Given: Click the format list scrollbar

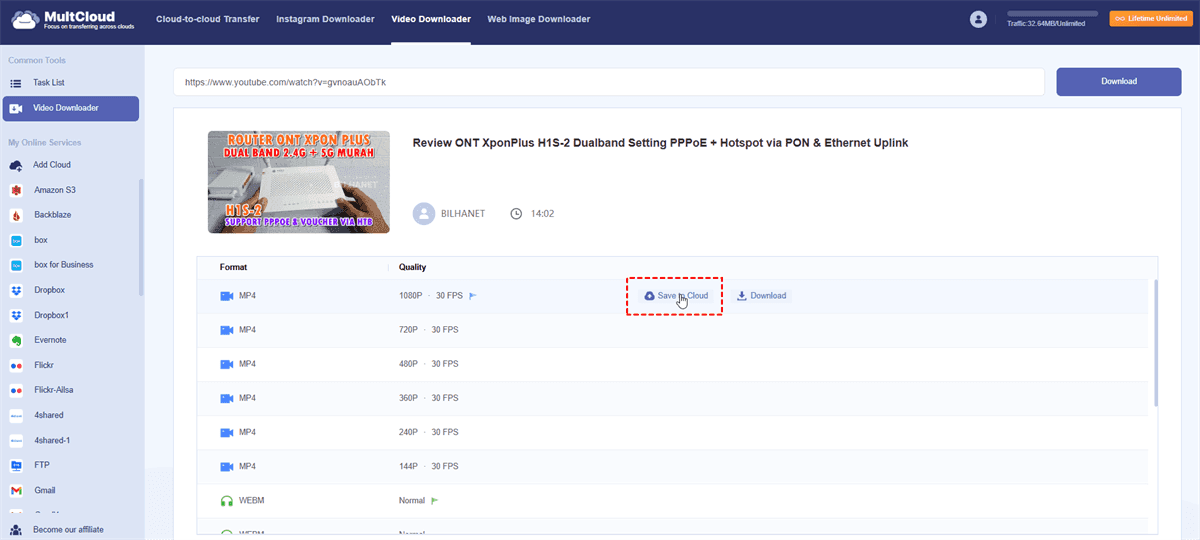Looking at the screenshot, I should click(1156, 342).
